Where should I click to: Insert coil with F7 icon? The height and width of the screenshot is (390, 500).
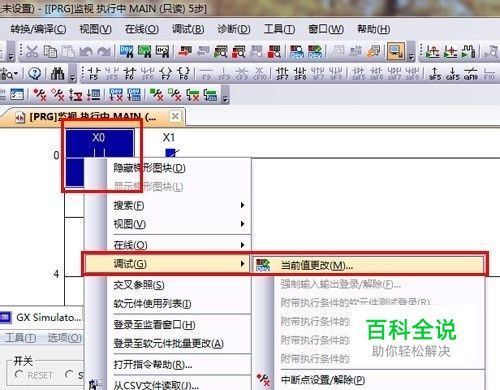click(166, 73)
